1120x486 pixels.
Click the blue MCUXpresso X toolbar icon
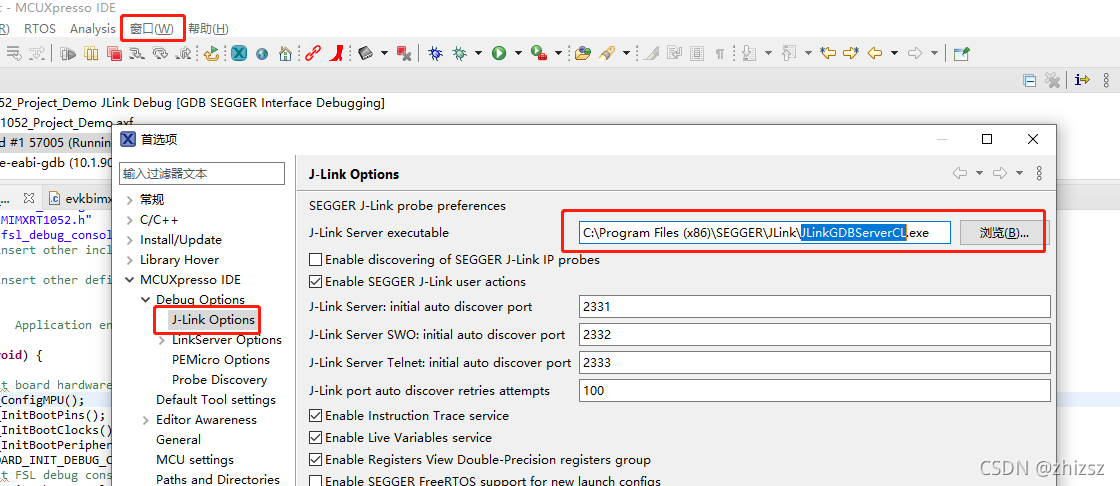[x=239, y=53]
